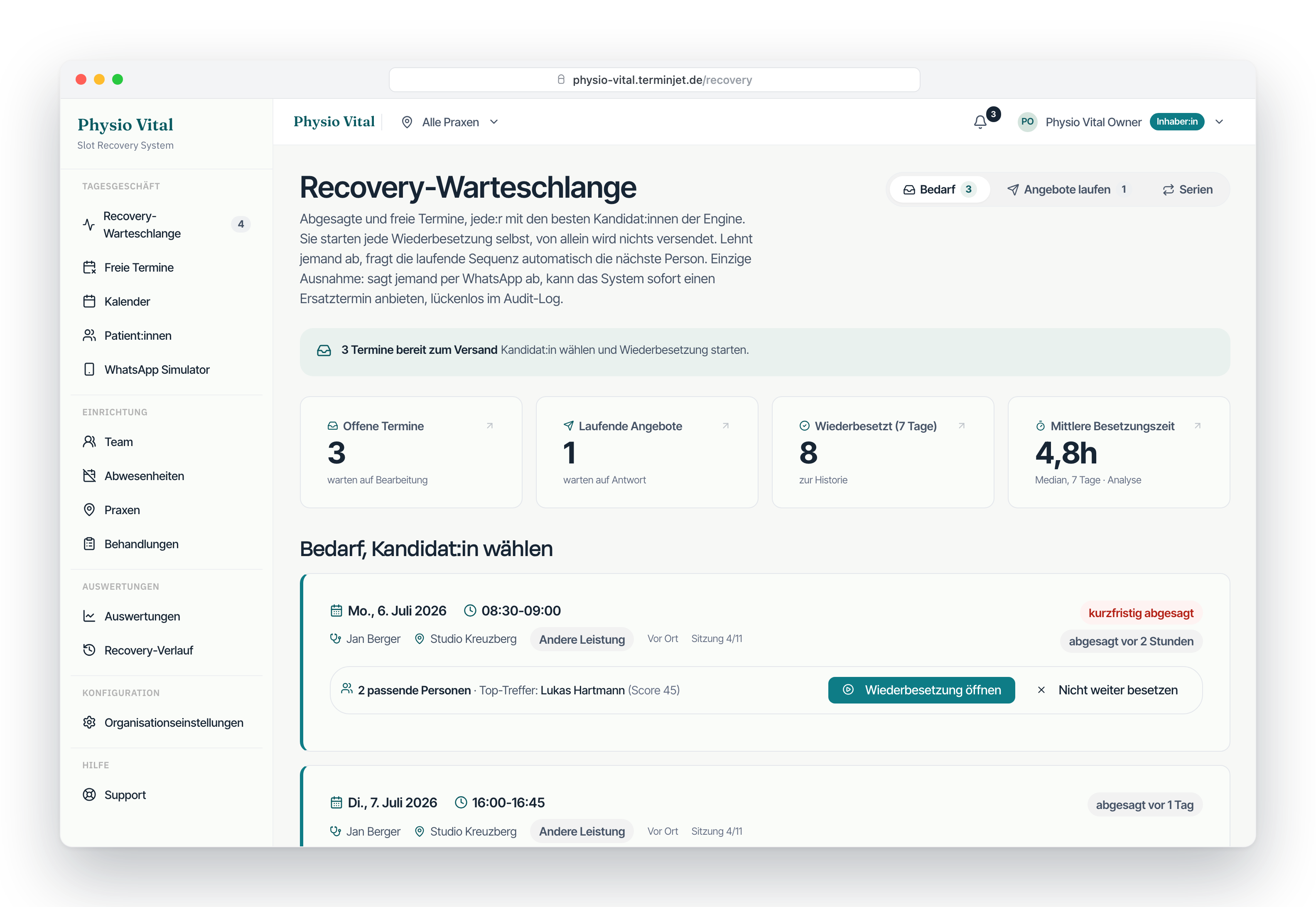The image size is (1316, 907).
Task: Click the location pin icon beside Alle Praxen
Action: [407, 122]
